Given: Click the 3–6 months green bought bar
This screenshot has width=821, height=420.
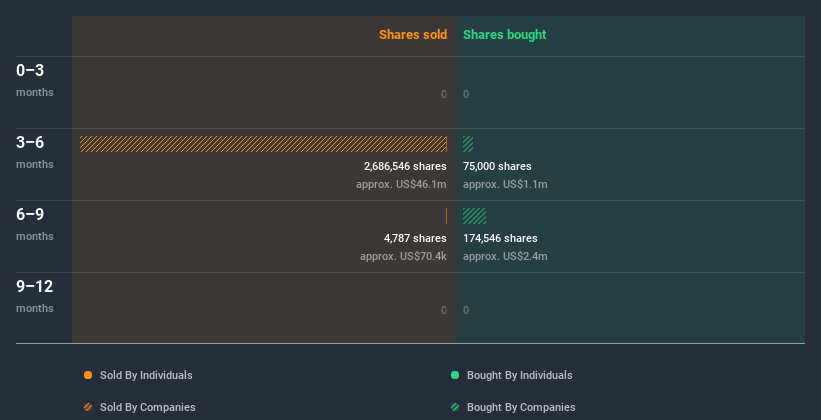Looking at the screenshot, I should click(468, 144).
